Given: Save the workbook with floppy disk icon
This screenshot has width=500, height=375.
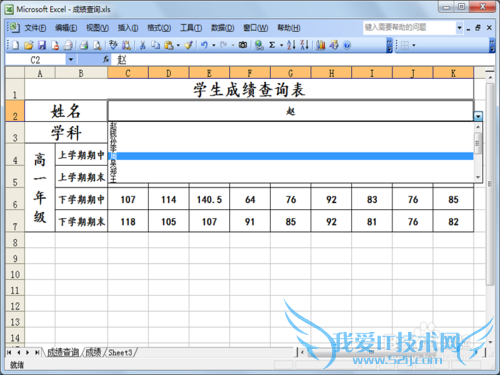Looking at the screenshot, I should [x=42, y=45].
